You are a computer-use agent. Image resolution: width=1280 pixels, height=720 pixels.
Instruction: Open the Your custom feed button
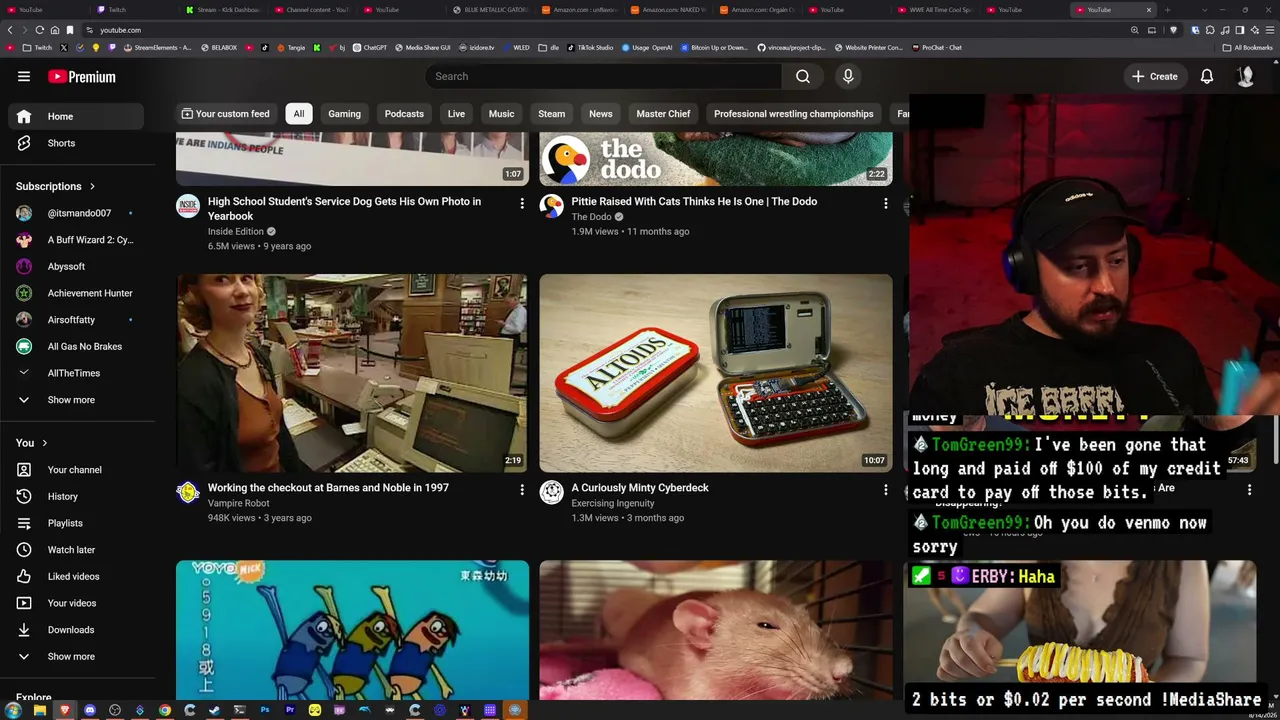point(225,114)
